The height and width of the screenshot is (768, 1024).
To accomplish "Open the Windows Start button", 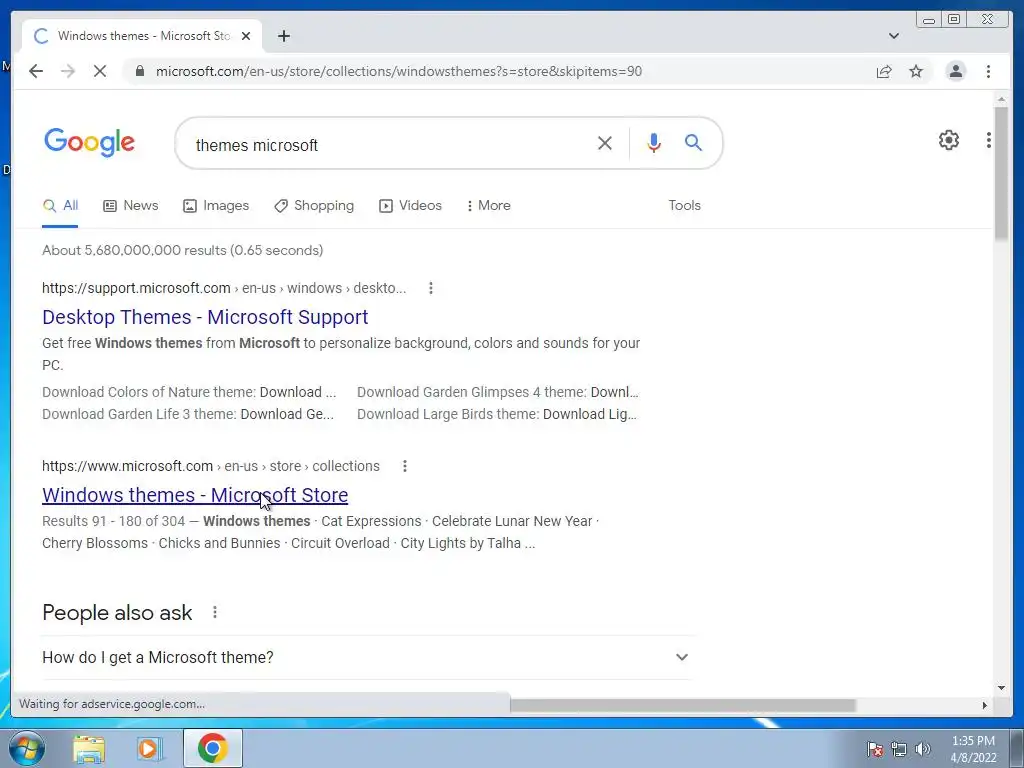I will 26,748.
